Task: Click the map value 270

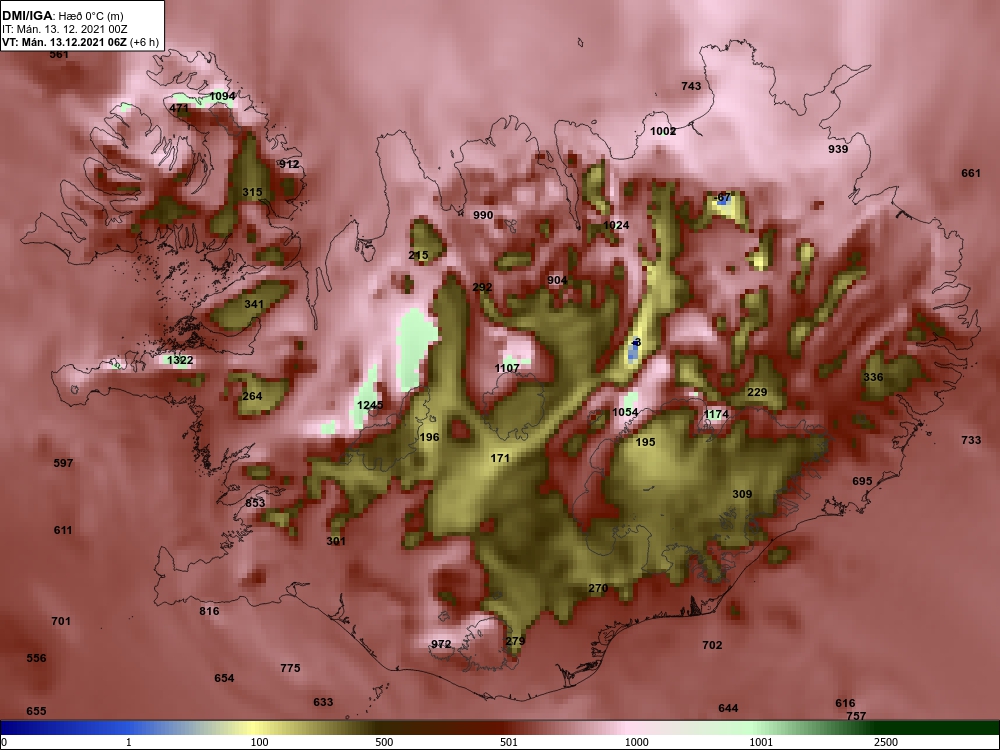Action: tap(598, 589)
